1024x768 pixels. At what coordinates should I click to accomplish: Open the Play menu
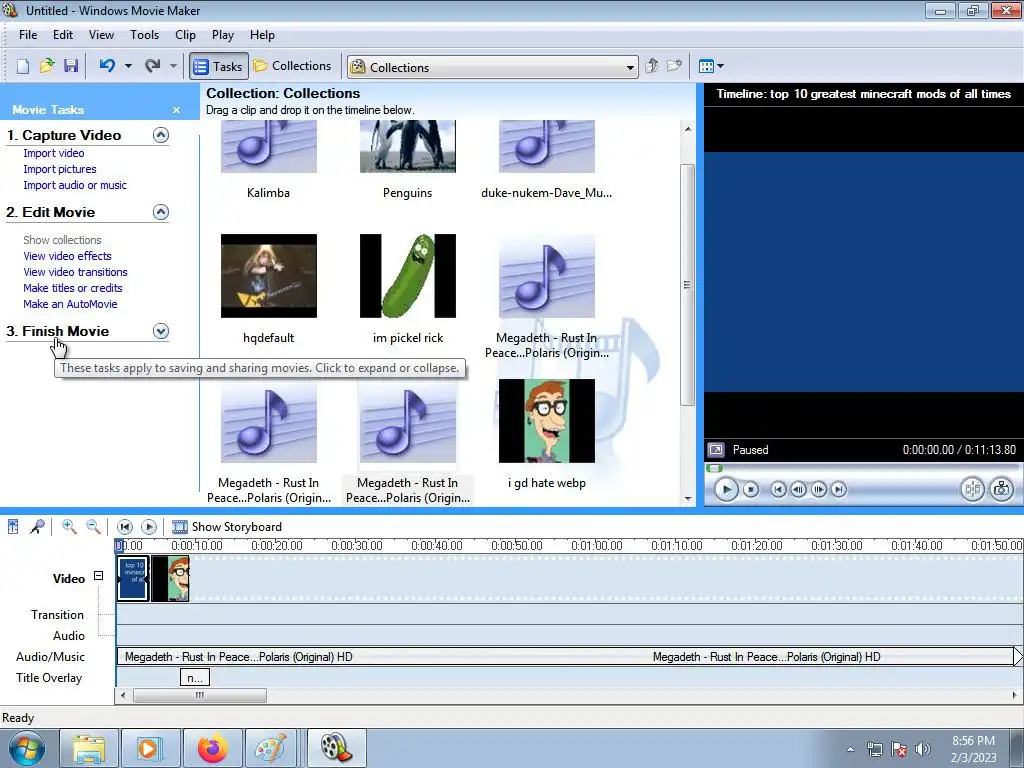(x=223, y=35)
